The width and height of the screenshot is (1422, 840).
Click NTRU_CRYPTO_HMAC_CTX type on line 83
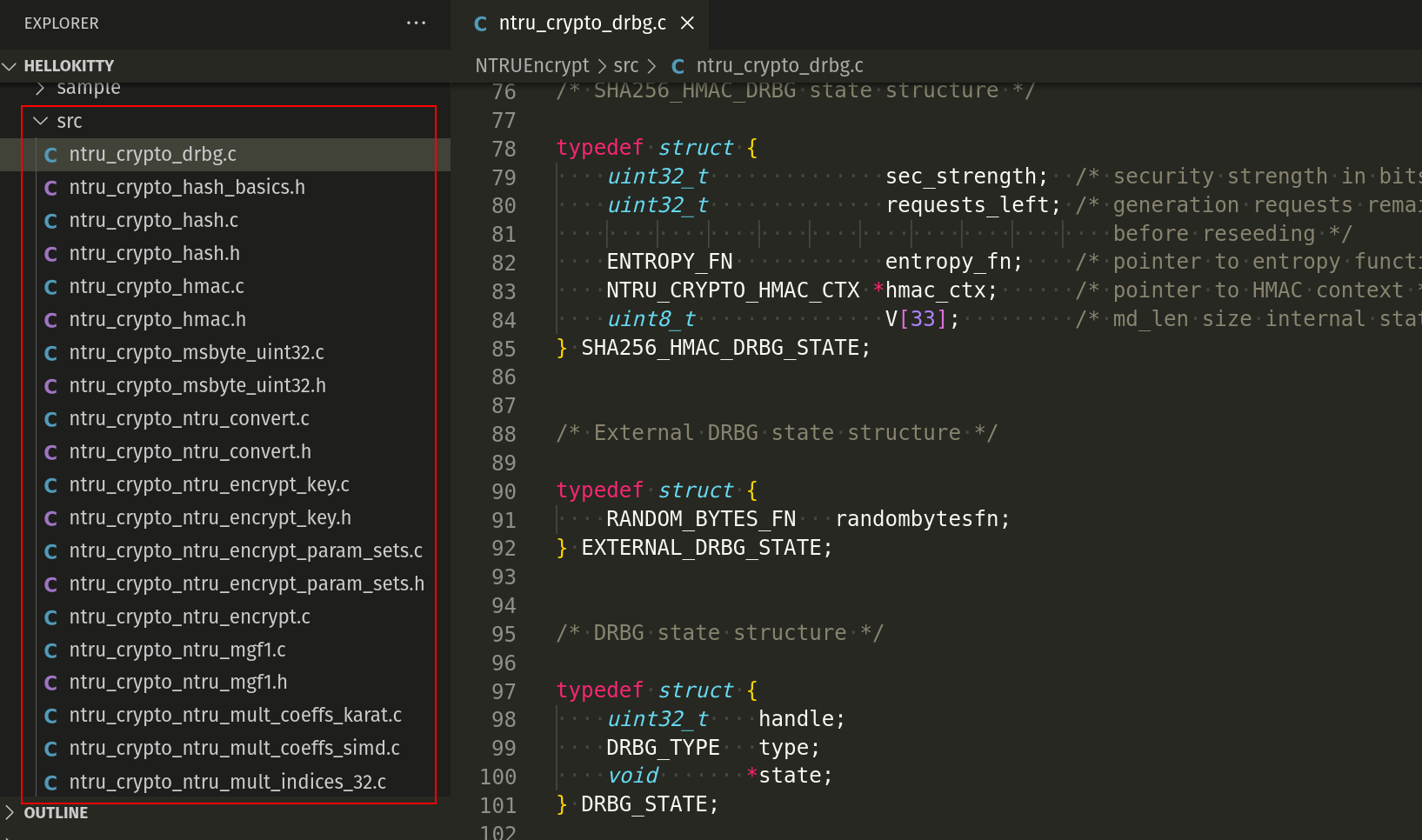tap(733, 290)
